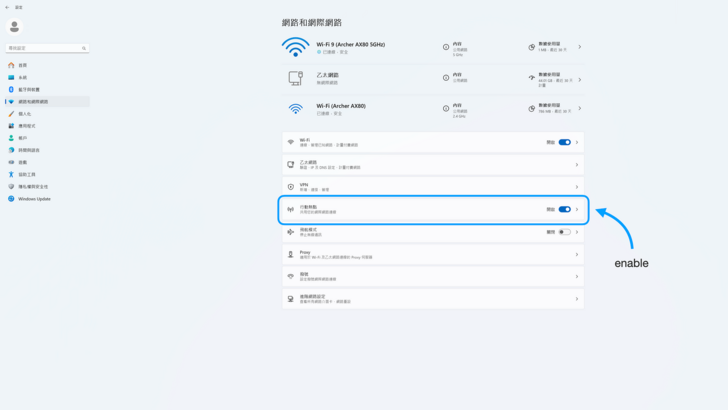Click the Ethernet computer icon

296,78
